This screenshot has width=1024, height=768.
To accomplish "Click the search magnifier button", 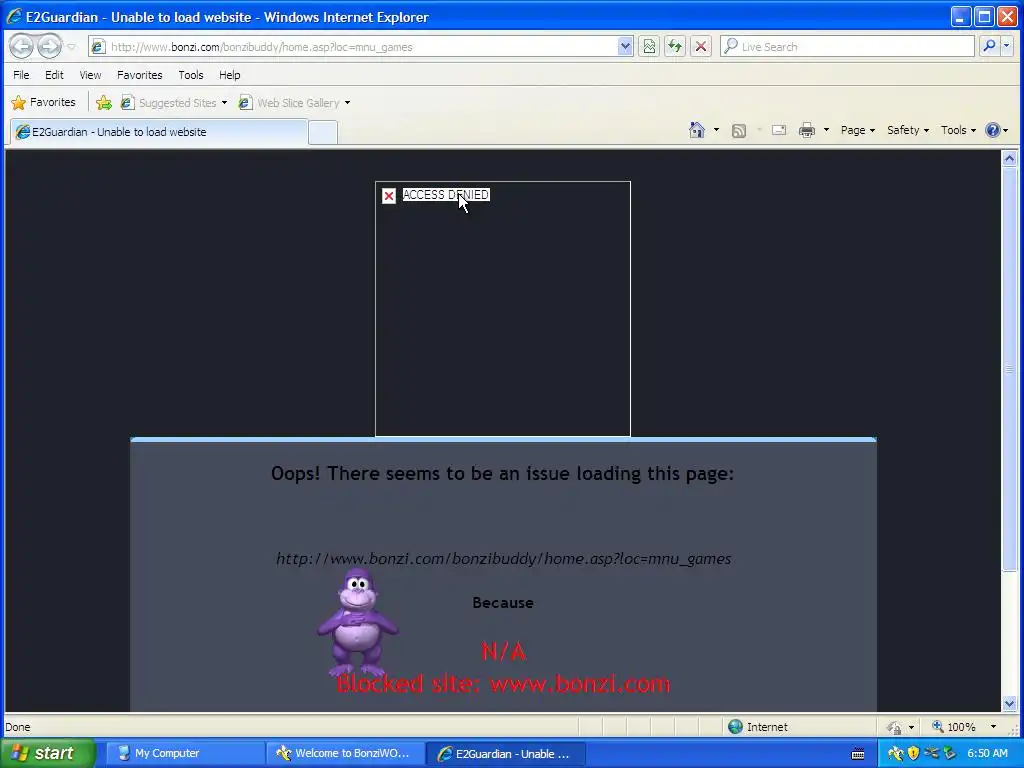I will [x=989, y=46].
